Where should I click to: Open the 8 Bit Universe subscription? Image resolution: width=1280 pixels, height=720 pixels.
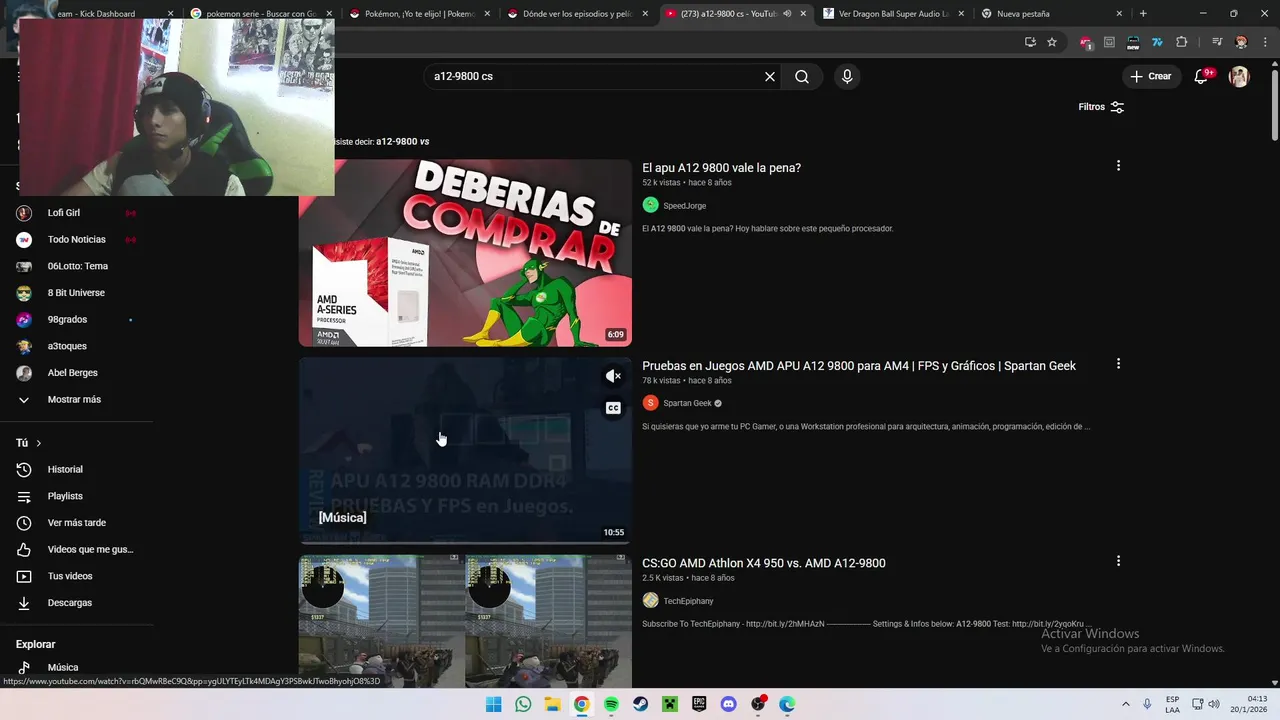(77, 293)
